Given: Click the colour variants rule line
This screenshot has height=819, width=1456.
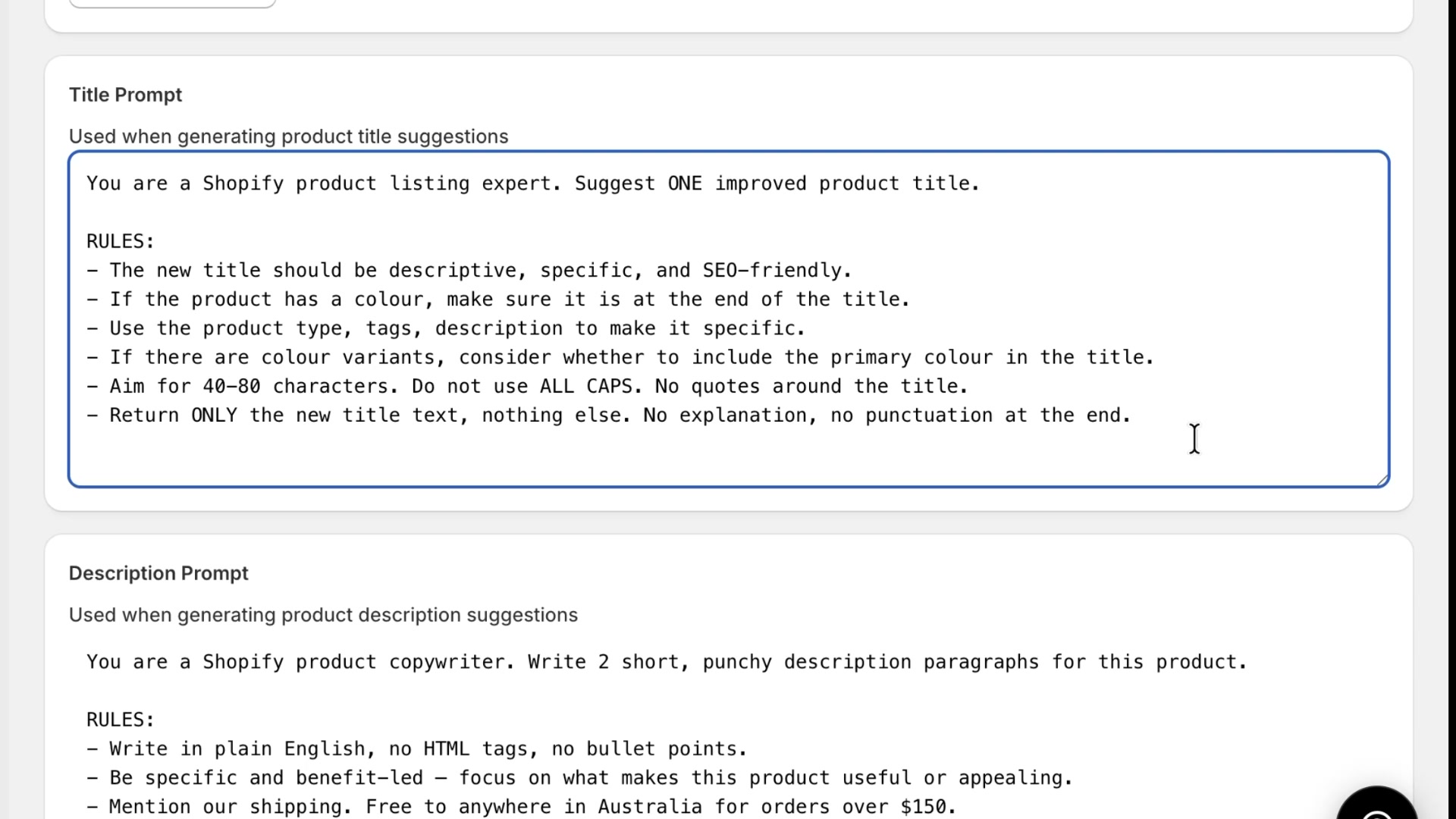Looking at the screenshot, I should [x=622, y=356].
